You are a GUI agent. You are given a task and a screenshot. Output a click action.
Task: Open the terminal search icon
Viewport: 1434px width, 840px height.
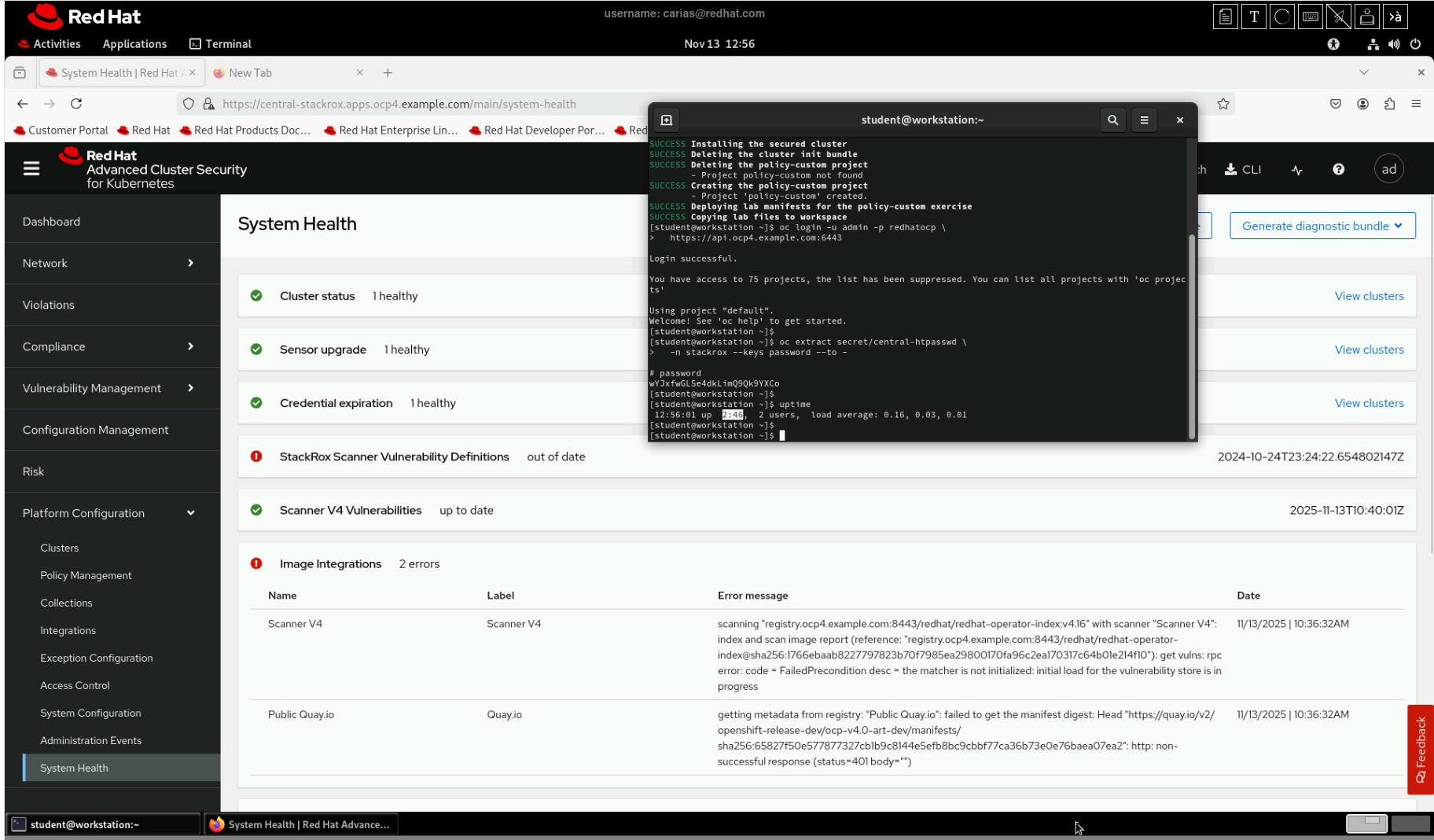(1112, 120)
